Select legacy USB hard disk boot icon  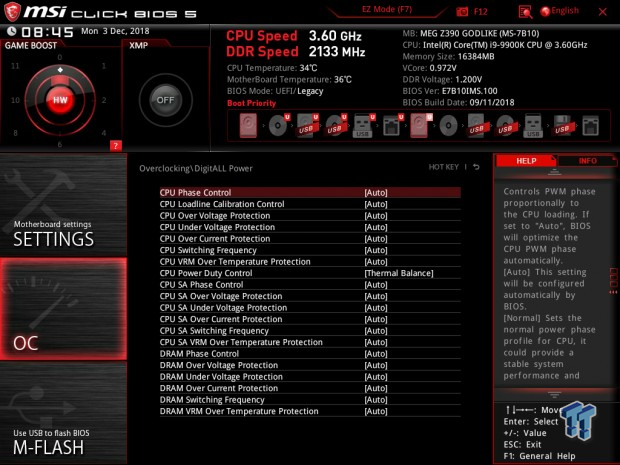(x=476, y=126)
